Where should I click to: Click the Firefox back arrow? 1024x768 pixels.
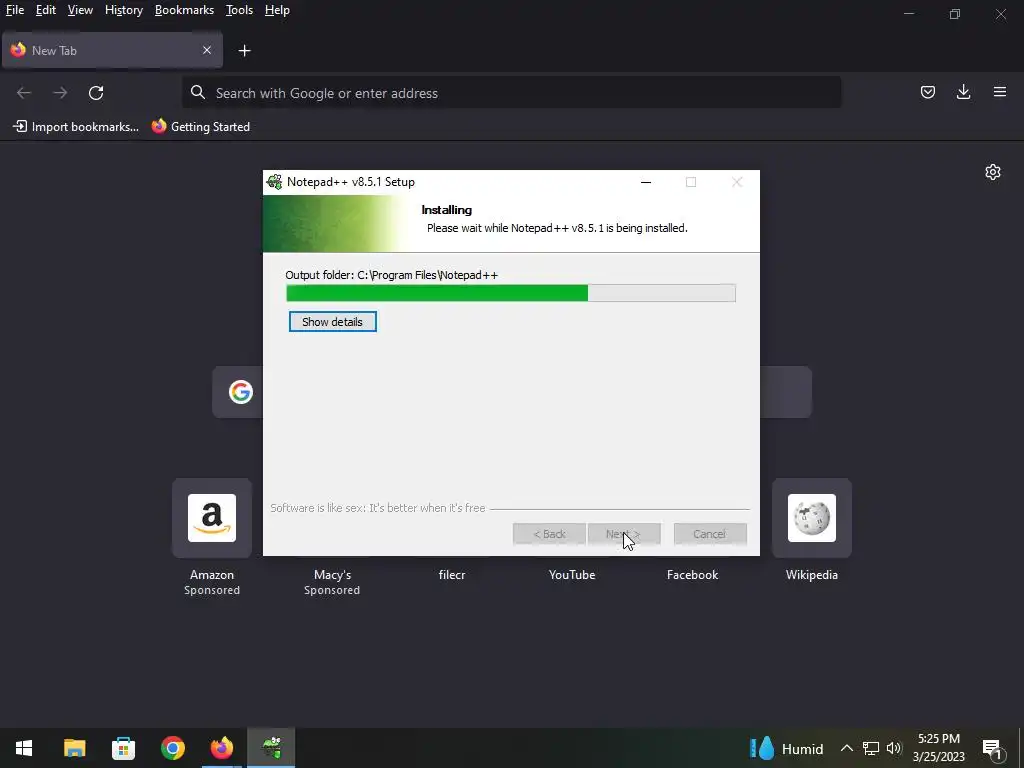[x=24, y=93]
